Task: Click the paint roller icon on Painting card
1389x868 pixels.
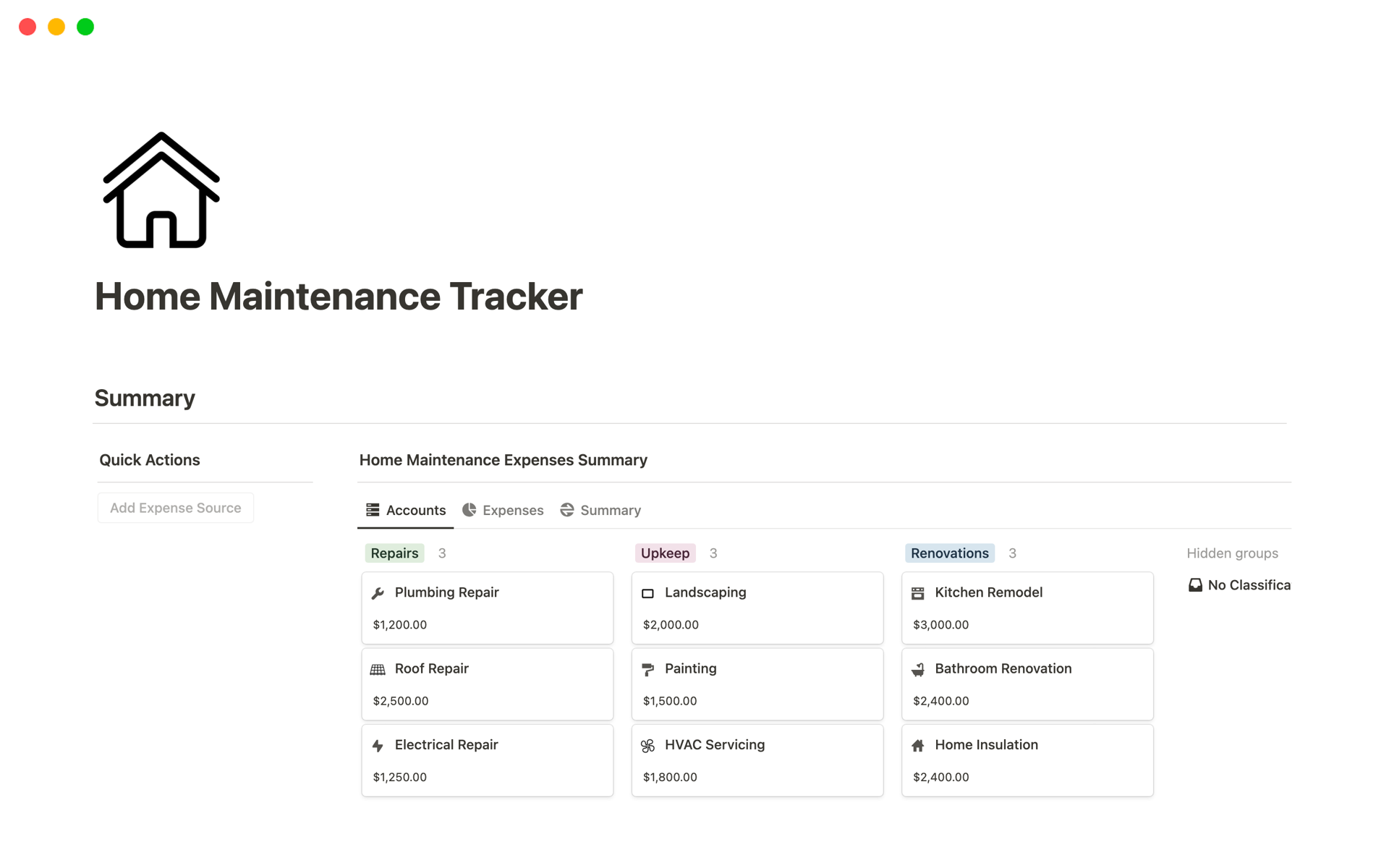Action: pyautogui.click(x=649, y=668)
